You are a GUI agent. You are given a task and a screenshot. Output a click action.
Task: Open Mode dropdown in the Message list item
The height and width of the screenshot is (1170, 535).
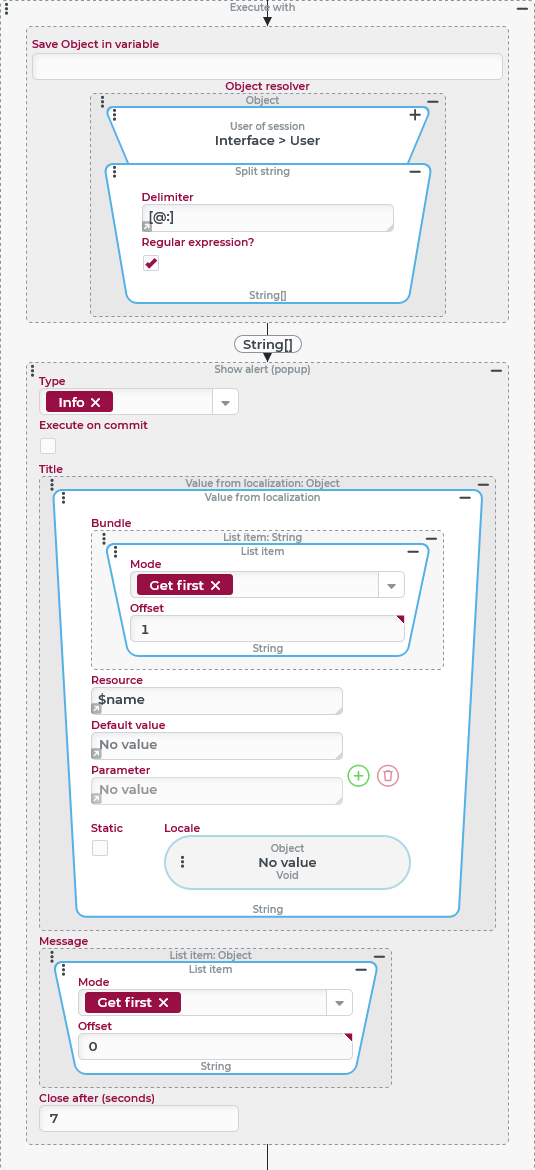click(x=340, y=1003)
